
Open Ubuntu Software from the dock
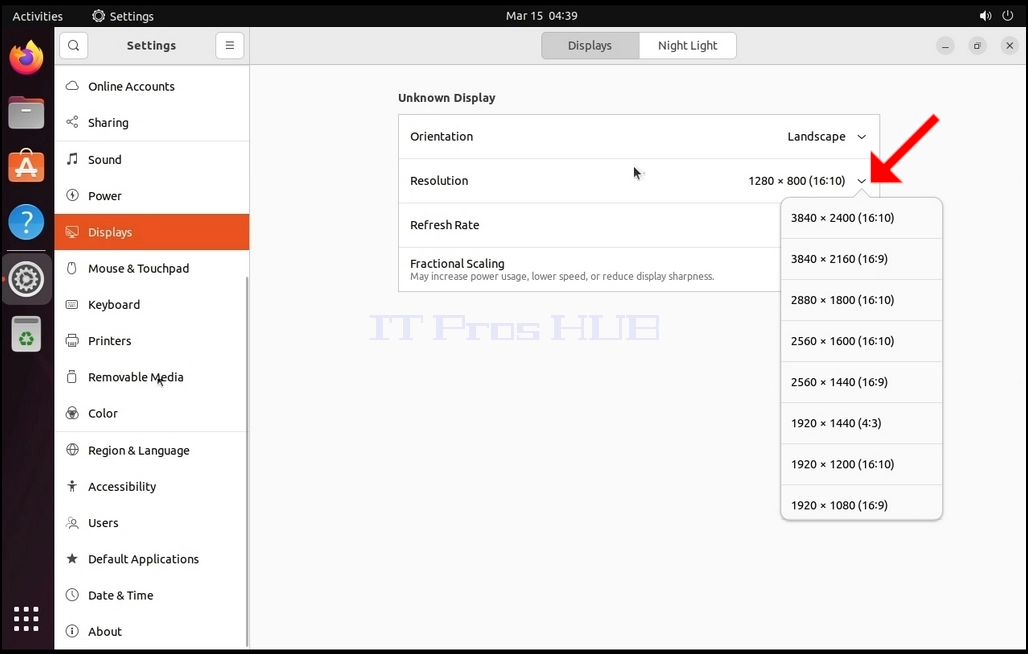tap(26, 166)
